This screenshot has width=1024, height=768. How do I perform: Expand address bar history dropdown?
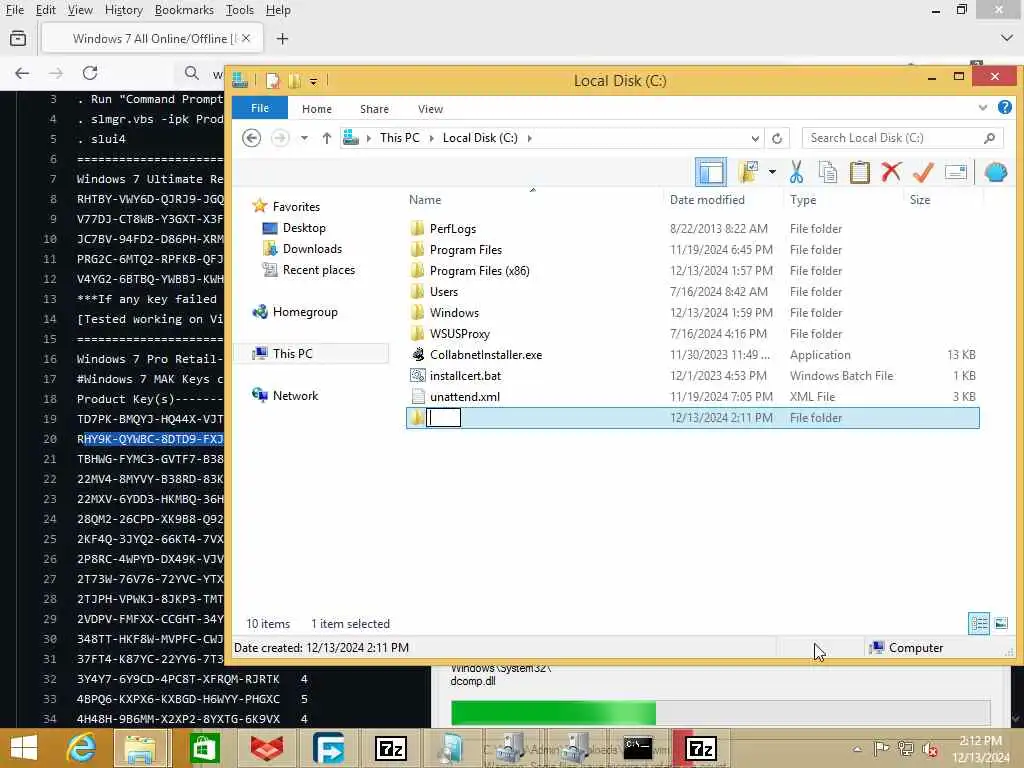755,138
